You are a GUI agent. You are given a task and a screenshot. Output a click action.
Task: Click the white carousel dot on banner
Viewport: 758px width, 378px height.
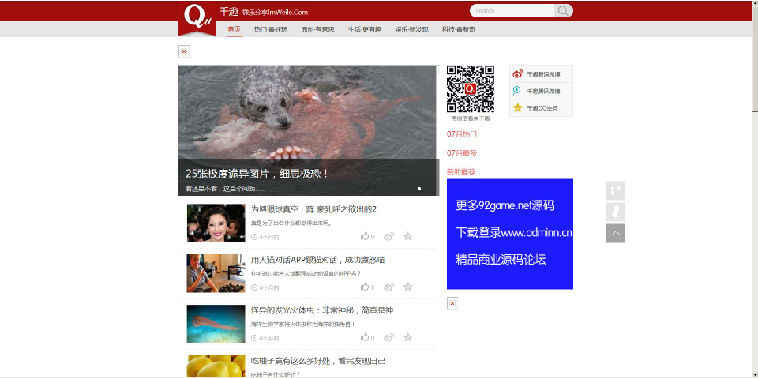click(x=419, y=189)
